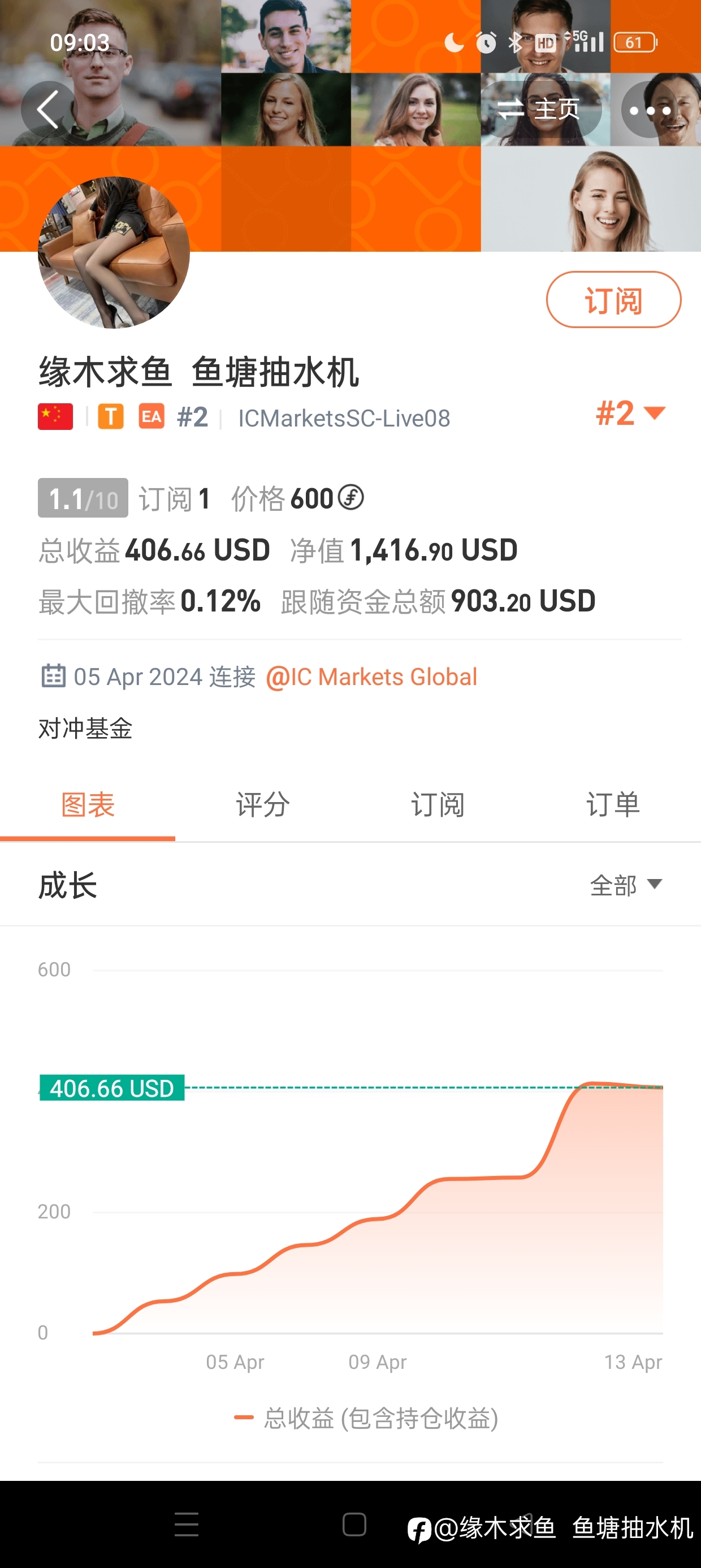Switch to the 订单 tab
701x1568 pixels.
click(613, 805)
